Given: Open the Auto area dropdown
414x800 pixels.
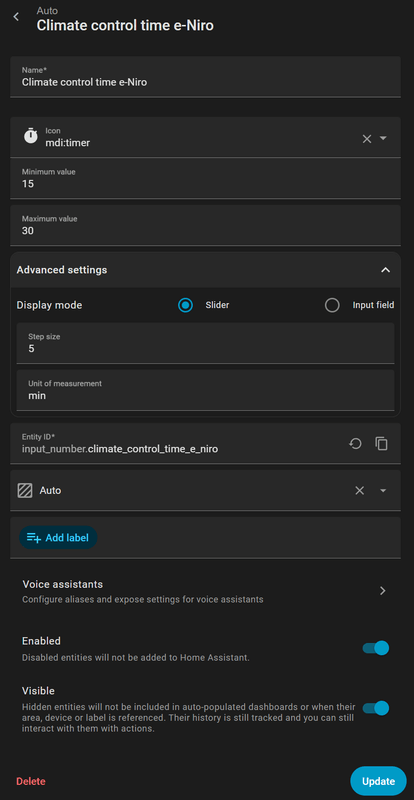Looking at the screenshot, I should (x=383, y=490).
